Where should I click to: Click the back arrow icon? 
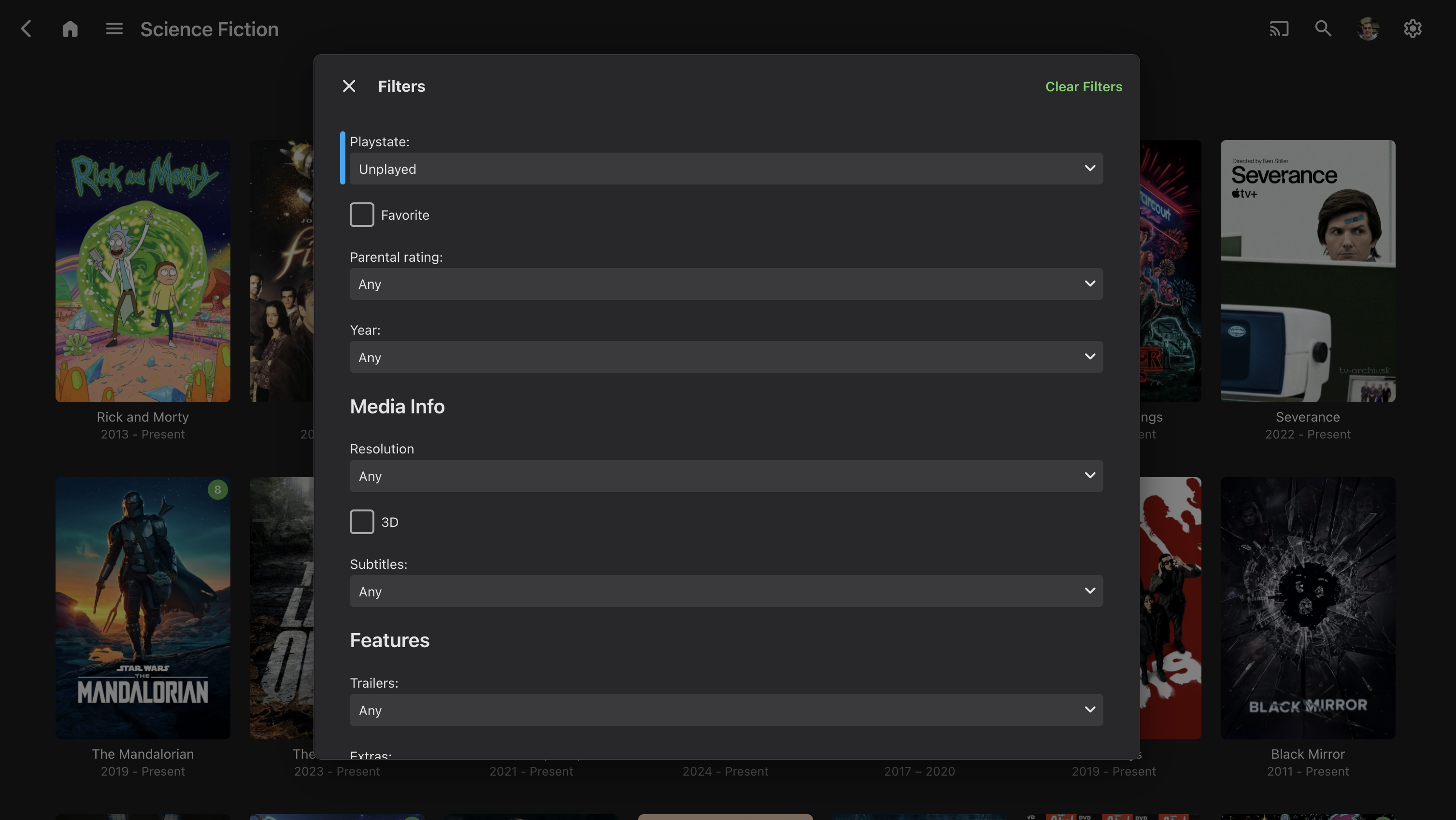[26, 29]
